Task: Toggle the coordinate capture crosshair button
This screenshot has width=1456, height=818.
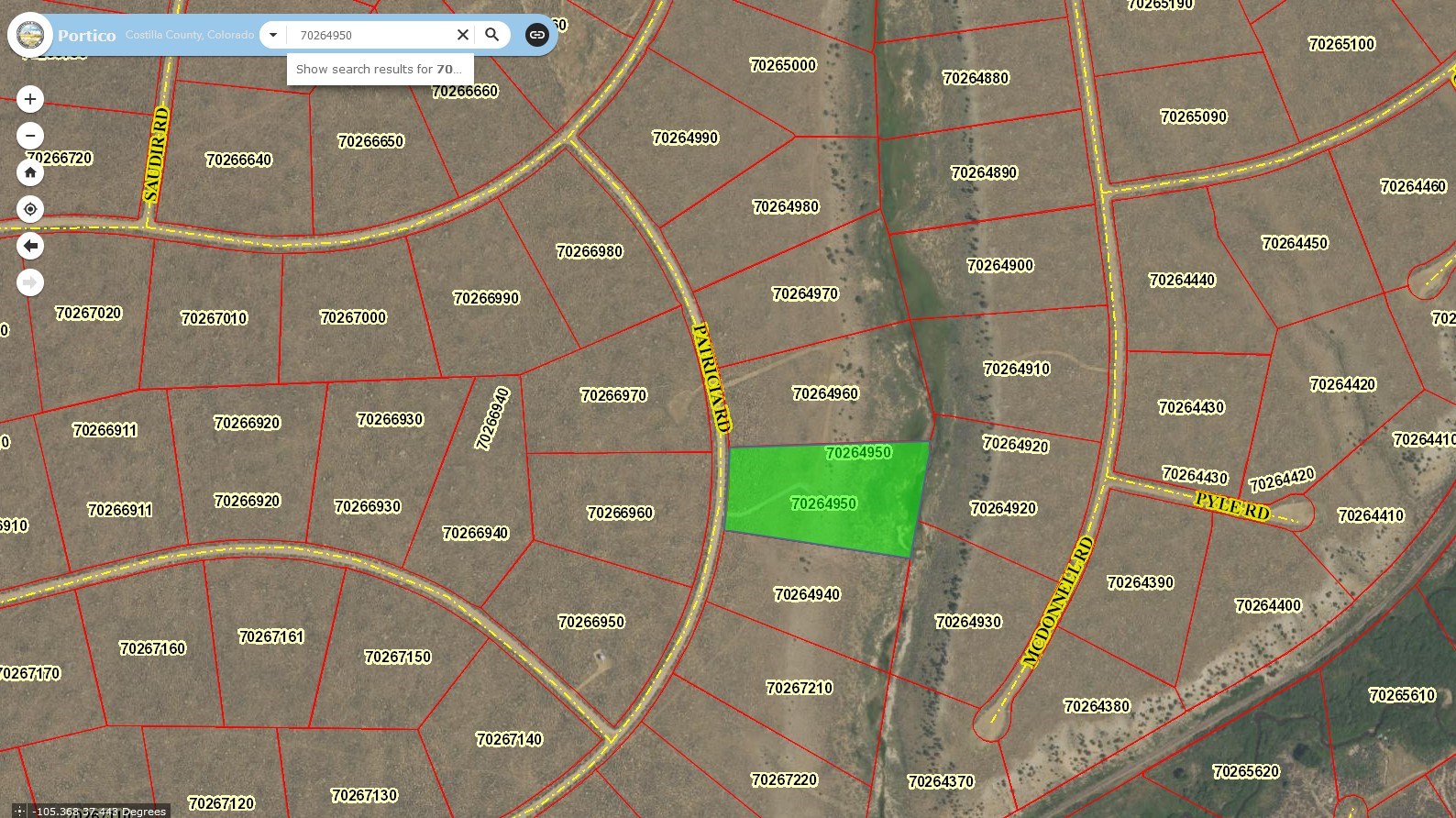Action: click(x=19, y=811)
